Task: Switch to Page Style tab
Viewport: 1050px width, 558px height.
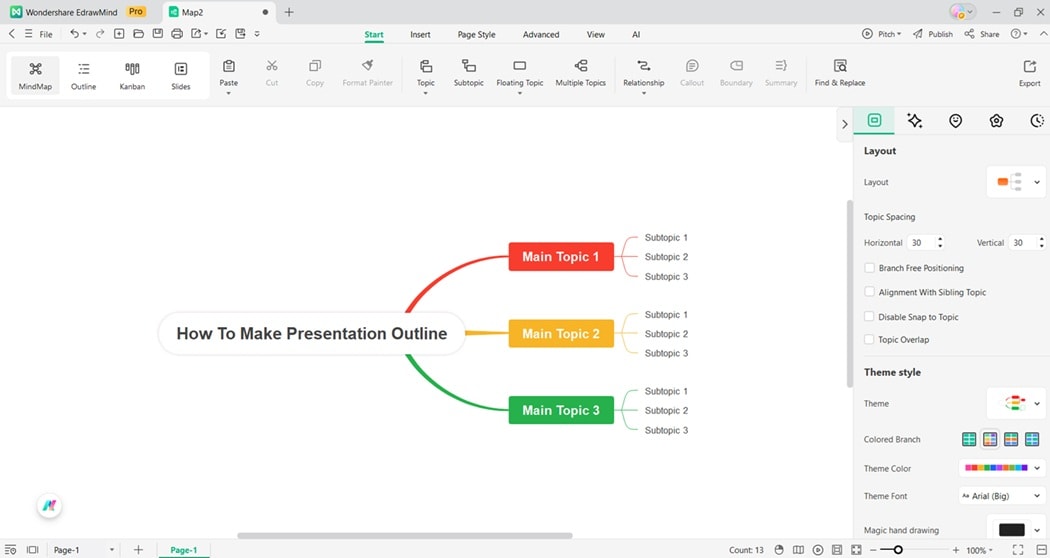Action: click(476, 35)
